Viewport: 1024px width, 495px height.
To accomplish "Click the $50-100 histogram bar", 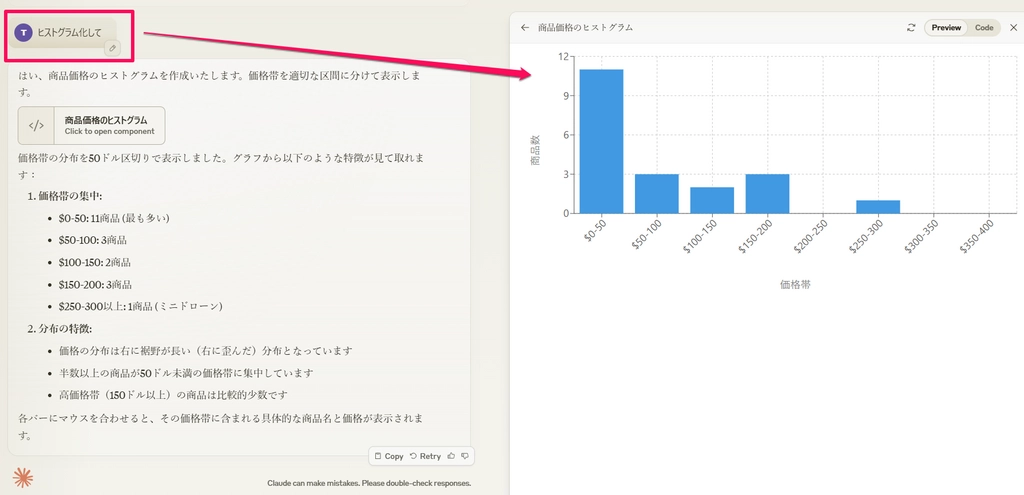I will point(656,193).
